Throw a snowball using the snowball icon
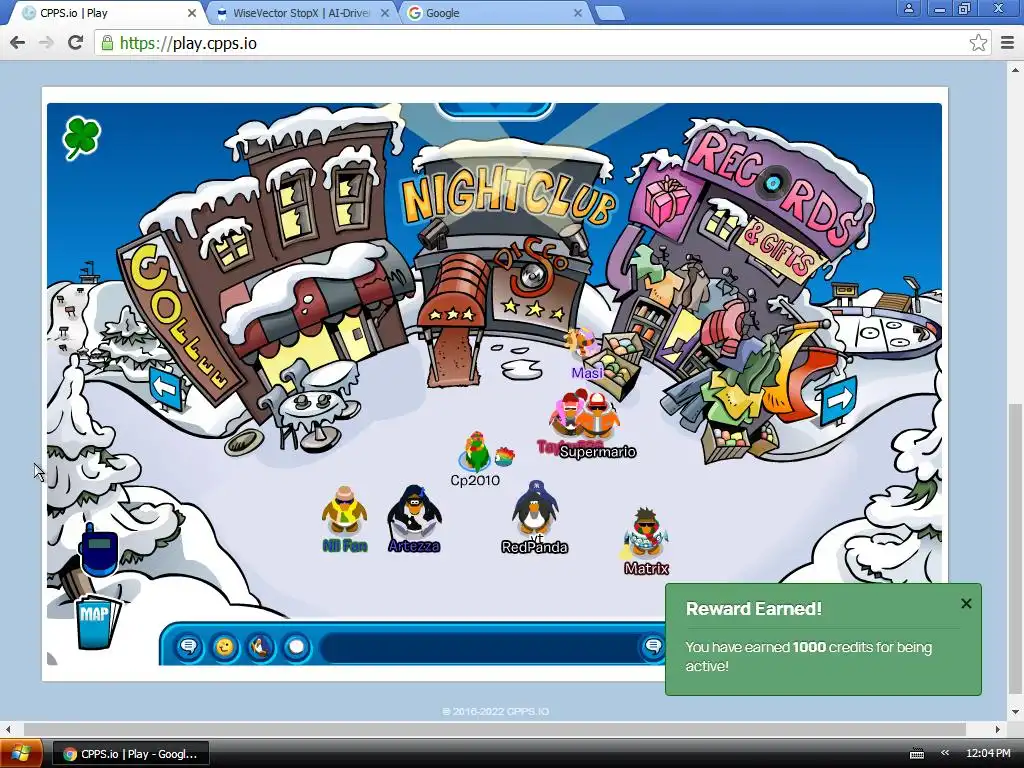This screenshot has width=1024, height=768. coord(296,647)
